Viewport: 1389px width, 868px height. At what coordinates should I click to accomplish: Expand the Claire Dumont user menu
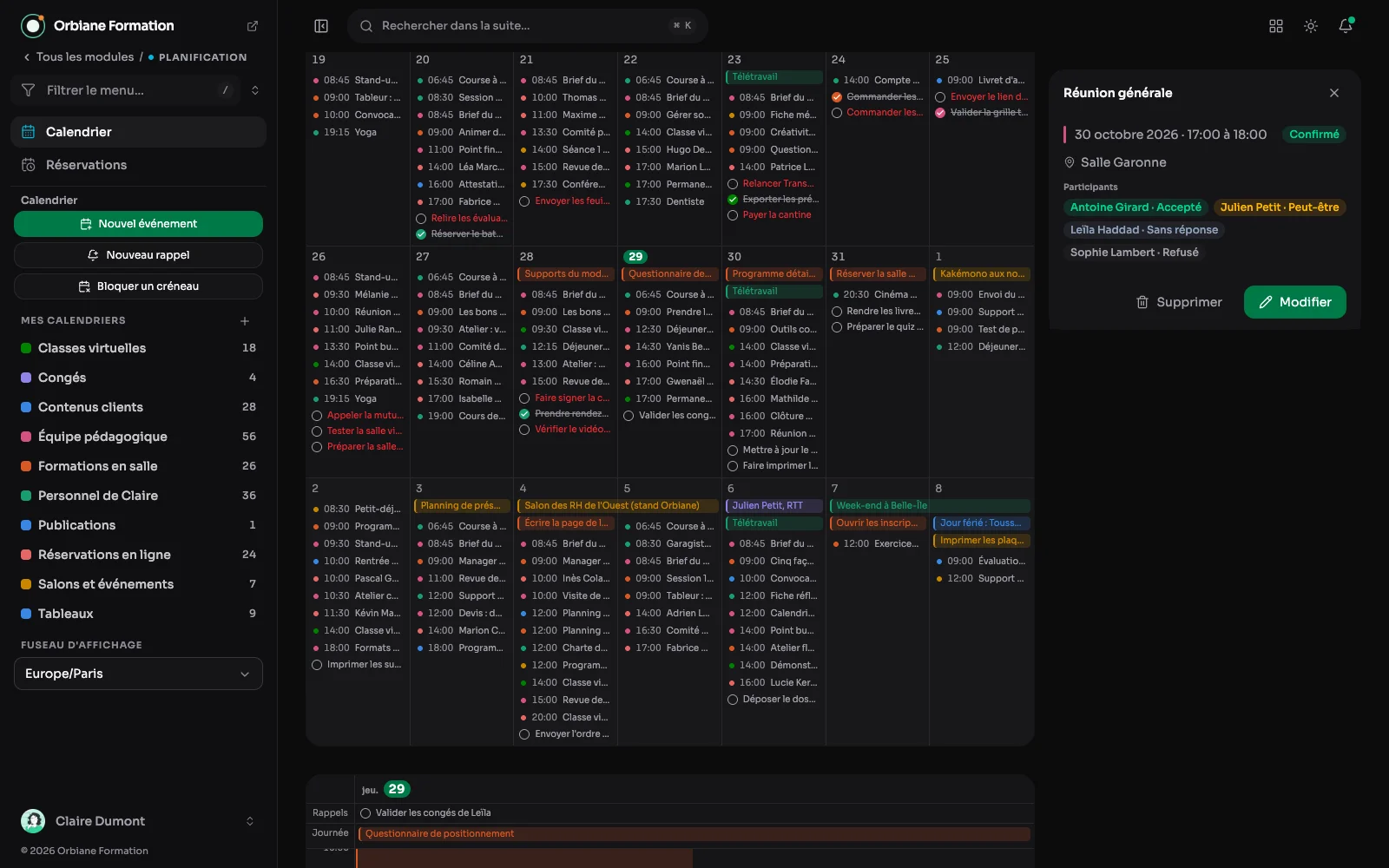click(x=250, y=821)
